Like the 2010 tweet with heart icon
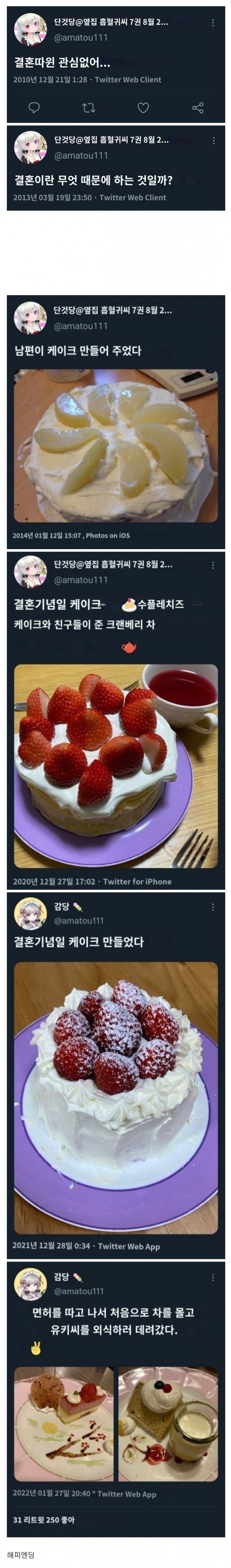231x1568 pixels. [143, 108]
